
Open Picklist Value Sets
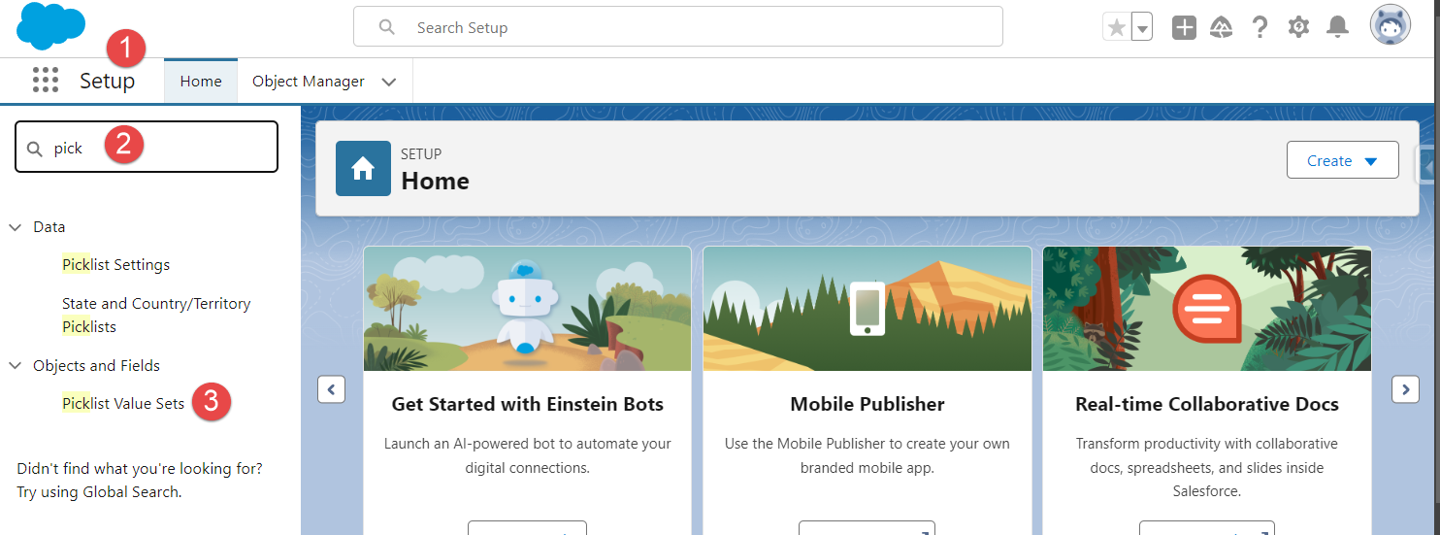click(123, 404)
